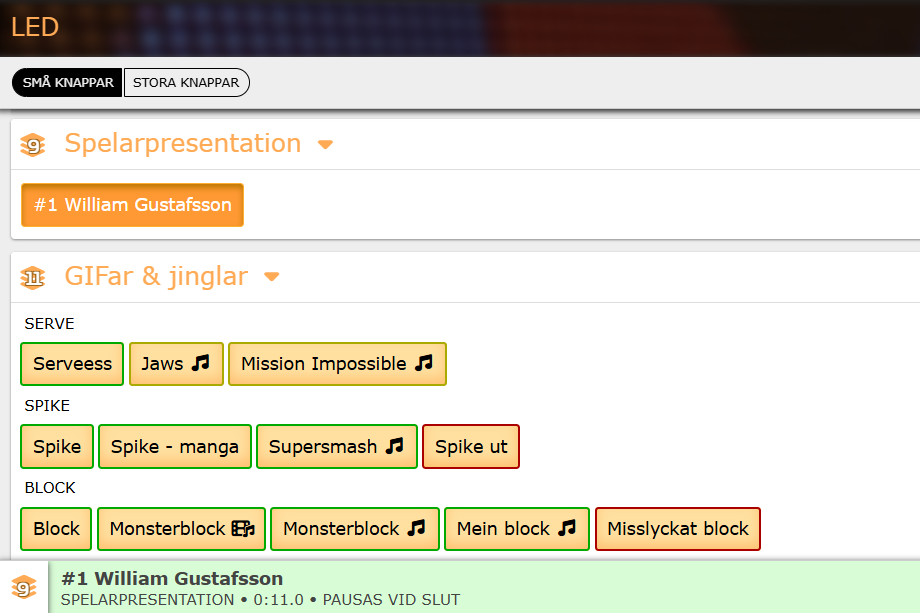Switch to Stora knappar button size

pos(186,83)
